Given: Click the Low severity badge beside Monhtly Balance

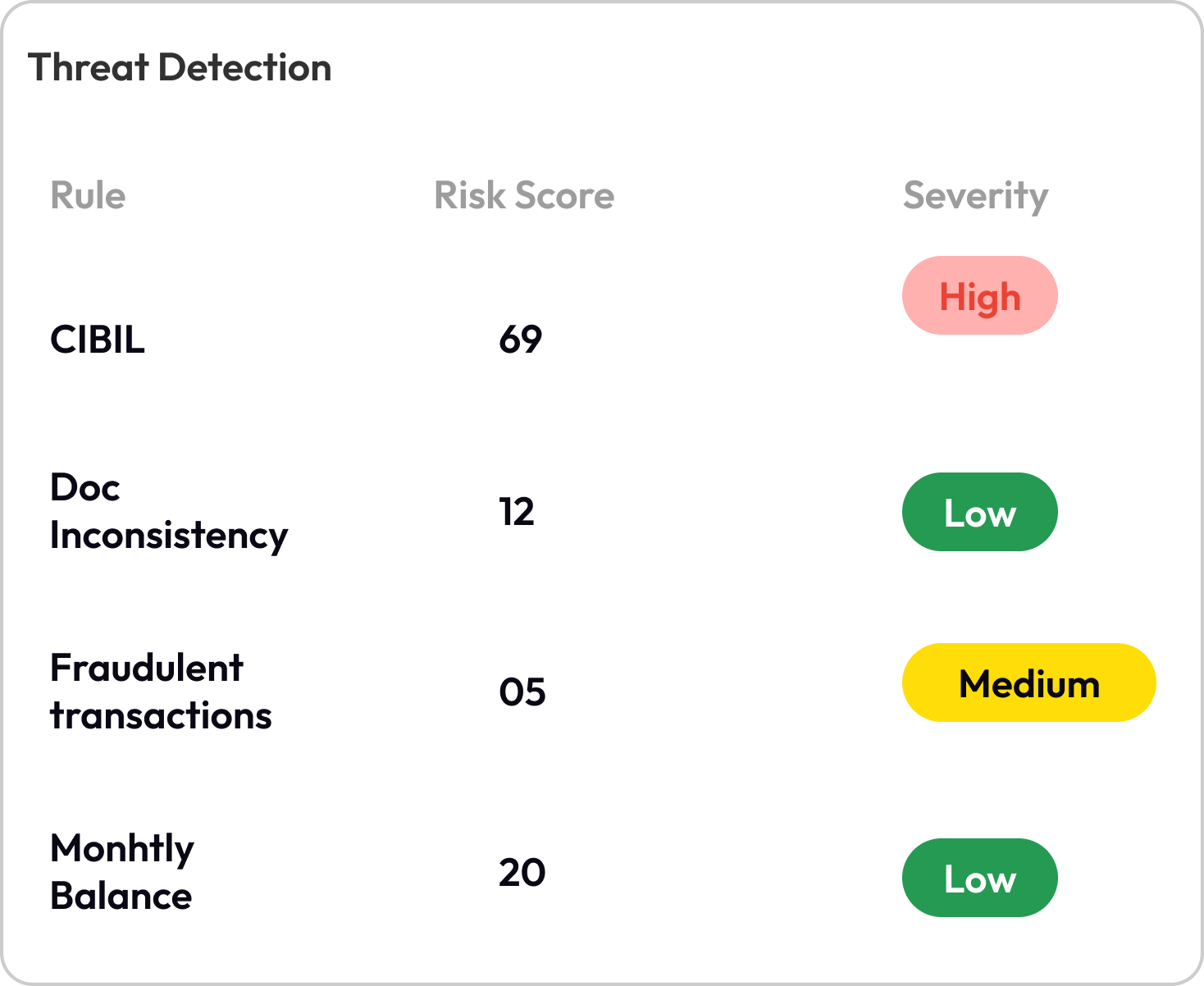Looking at the screenshot, I should click(979, 878).
